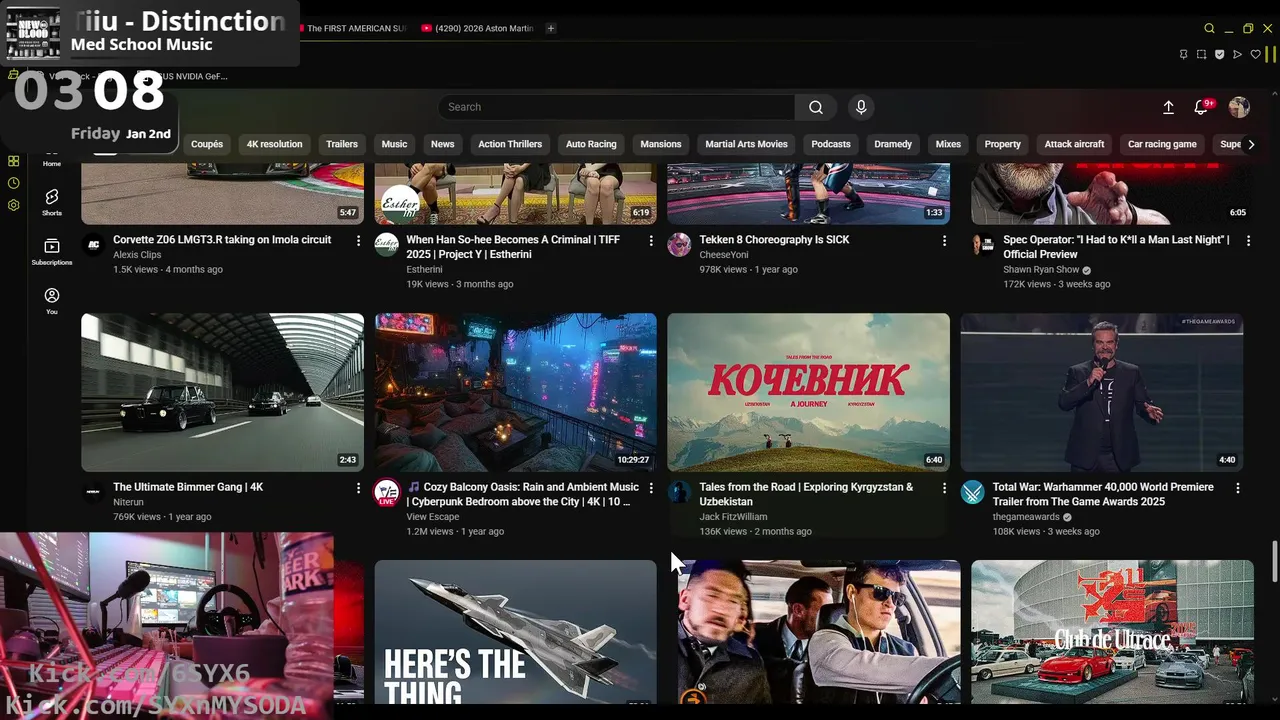Viewport: 1280px width, 720px height.
Task: Switch to the 2026 Aston Martin browser tab
Action: click(477, 28)
